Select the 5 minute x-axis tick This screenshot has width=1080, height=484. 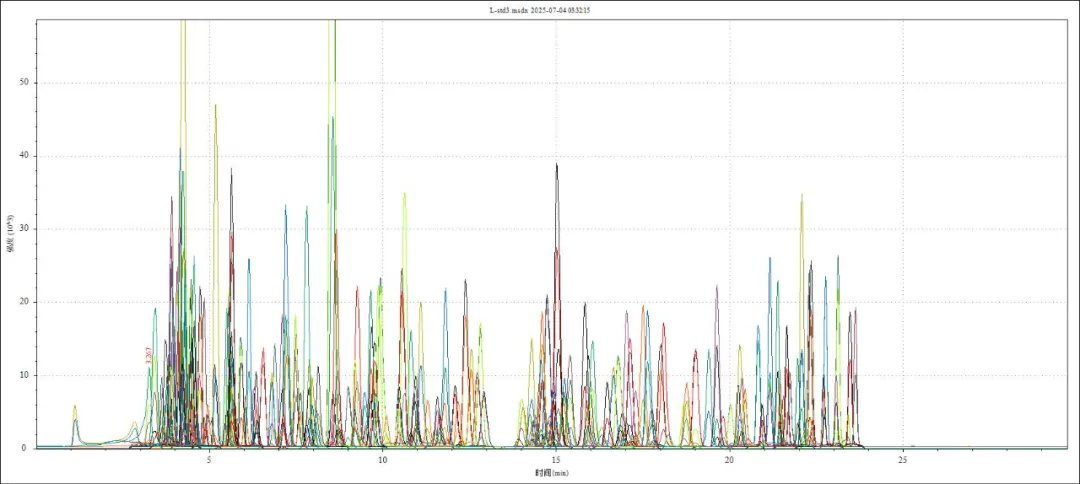(209, 459)
